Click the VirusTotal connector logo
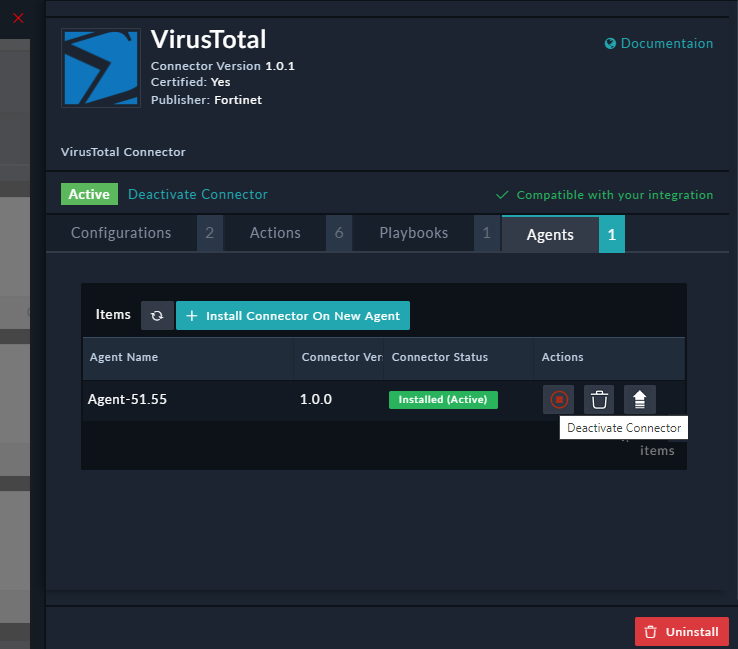The height and width of the screenshot is (649, 738). (101, 68)
